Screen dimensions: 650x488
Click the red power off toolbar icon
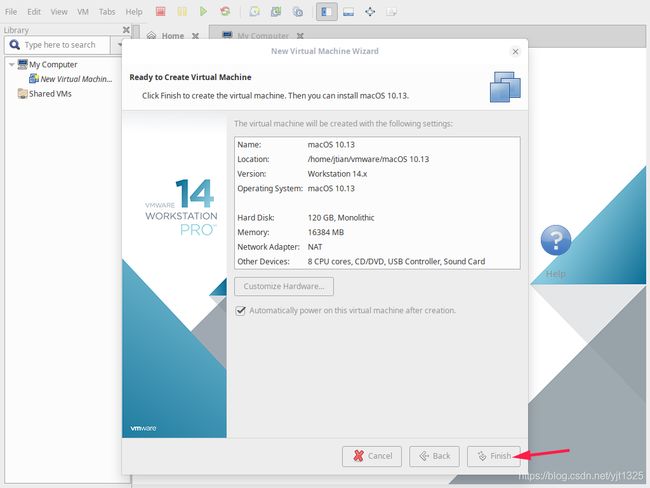click(160, 12)
